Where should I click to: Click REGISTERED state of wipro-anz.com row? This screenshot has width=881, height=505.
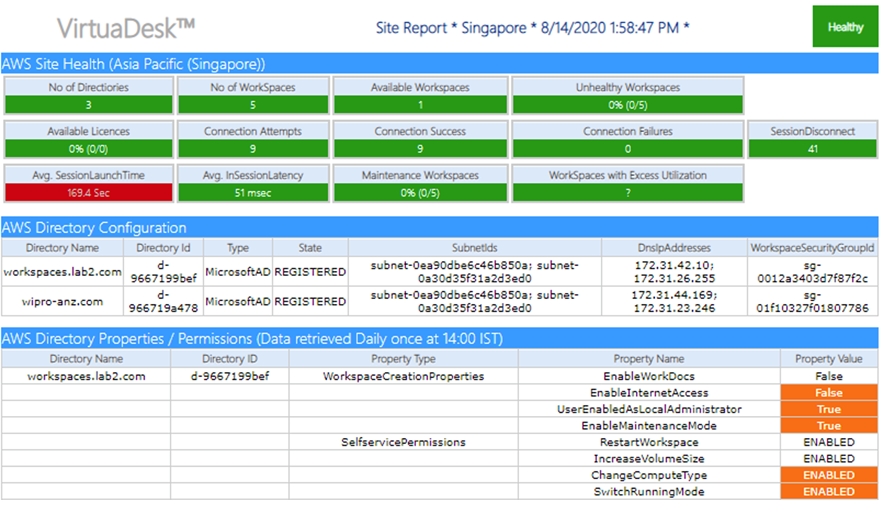tap(310, 301)
